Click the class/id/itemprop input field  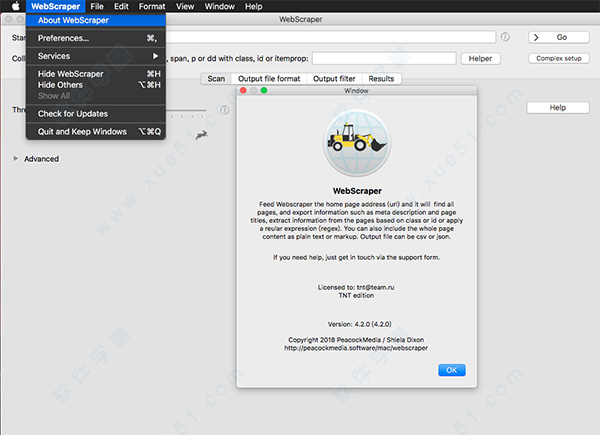[x=384, y=59]
